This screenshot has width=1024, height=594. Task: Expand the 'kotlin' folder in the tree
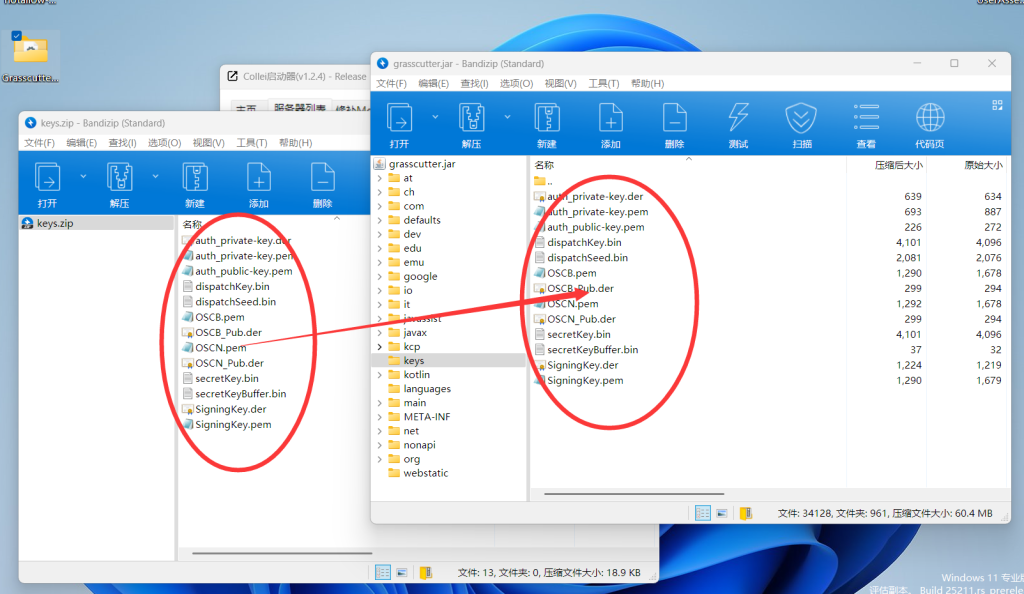coord(379,375)
